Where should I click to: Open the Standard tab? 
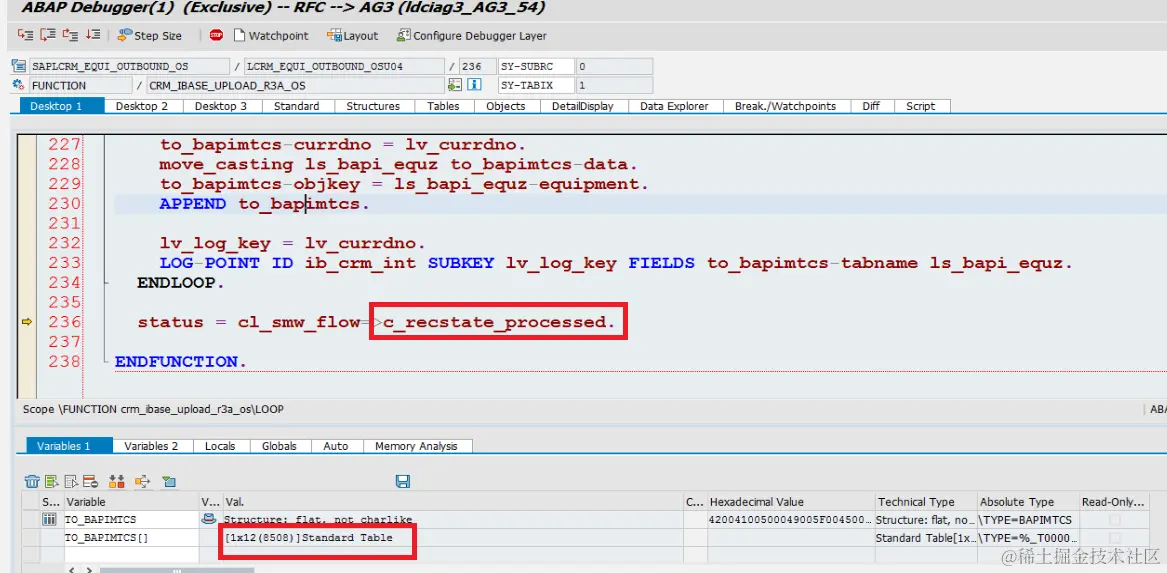coord(296,106)
